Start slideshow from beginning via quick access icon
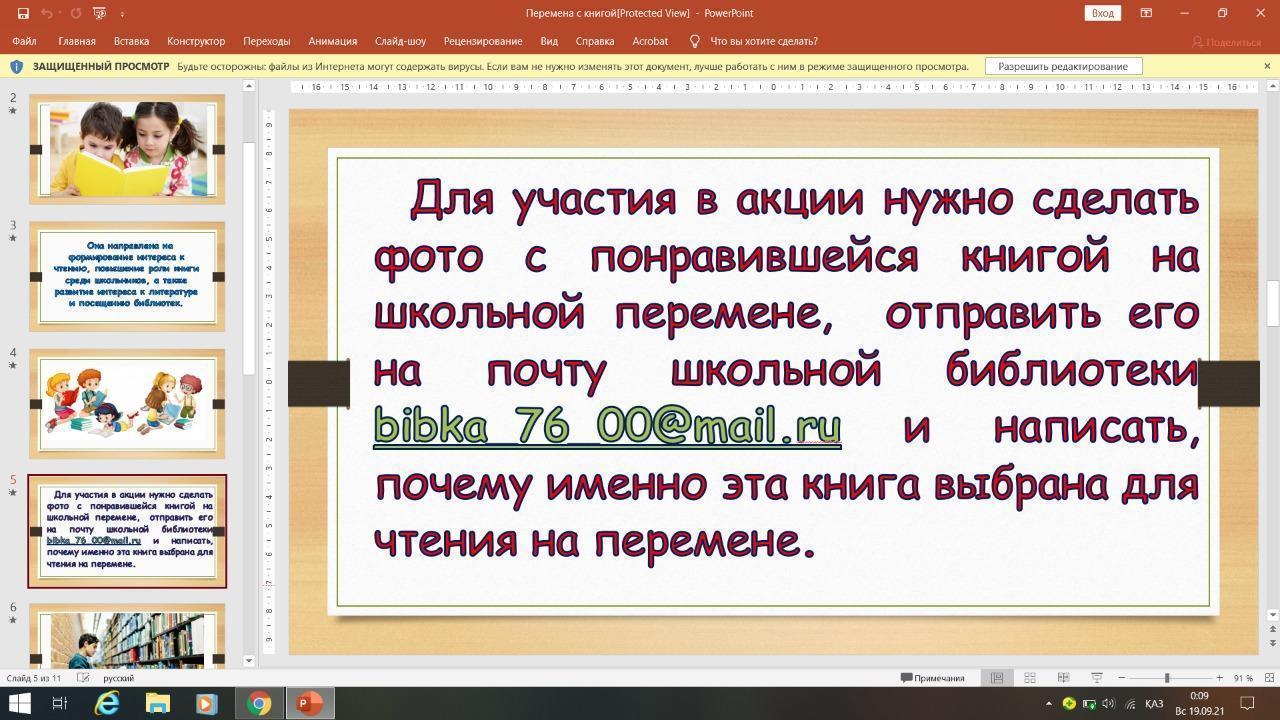1280x720 pixels. point(99,13)
